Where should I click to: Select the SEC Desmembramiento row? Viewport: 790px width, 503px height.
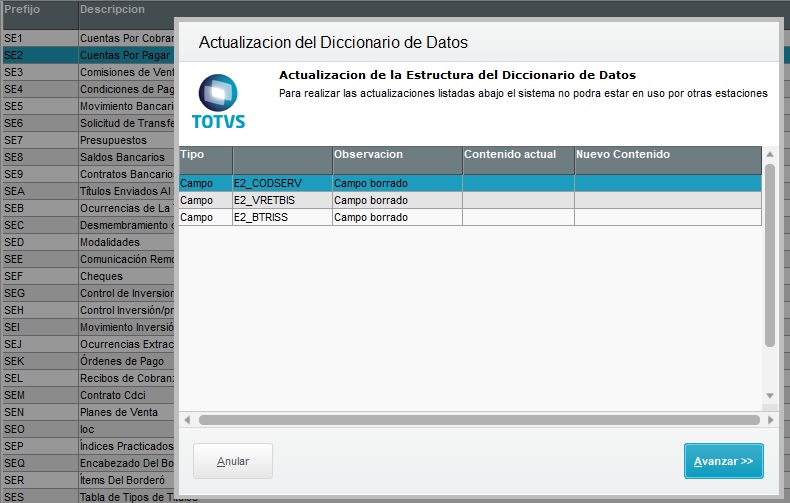88,225
